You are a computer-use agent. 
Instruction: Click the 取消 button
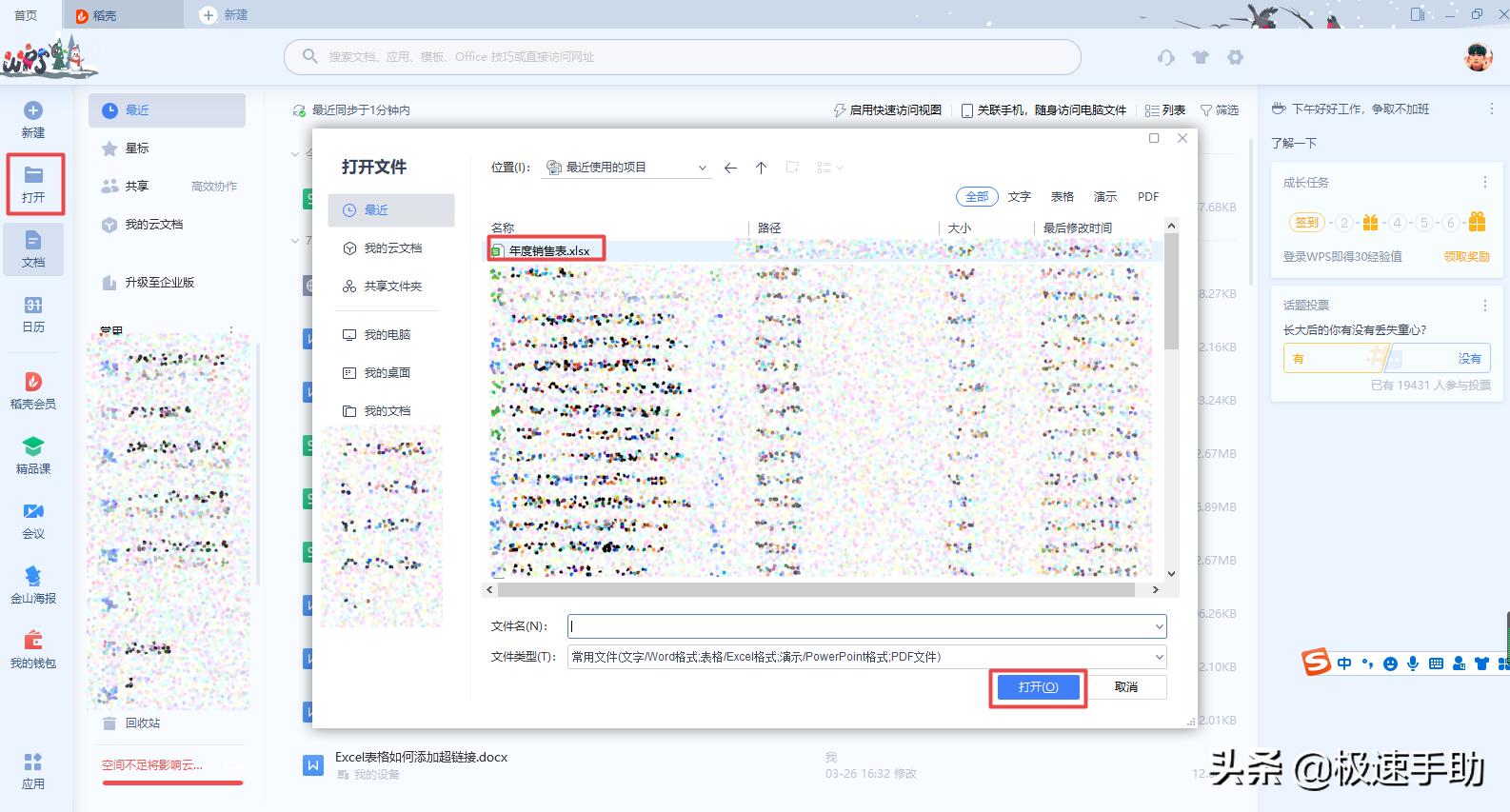point(1126,687)
